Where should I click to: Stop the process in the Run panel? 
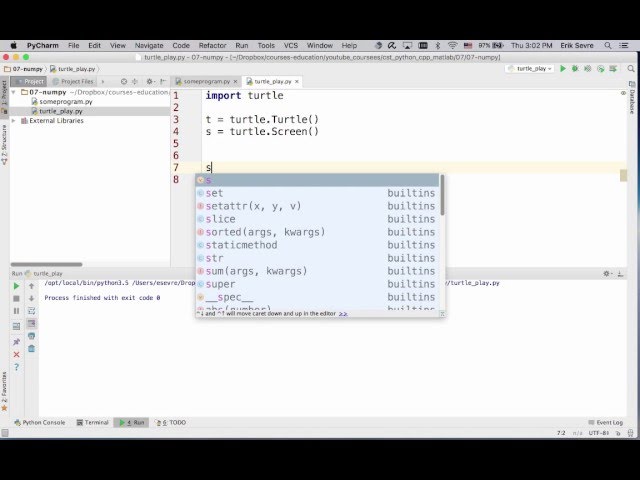tap(16, 299)
